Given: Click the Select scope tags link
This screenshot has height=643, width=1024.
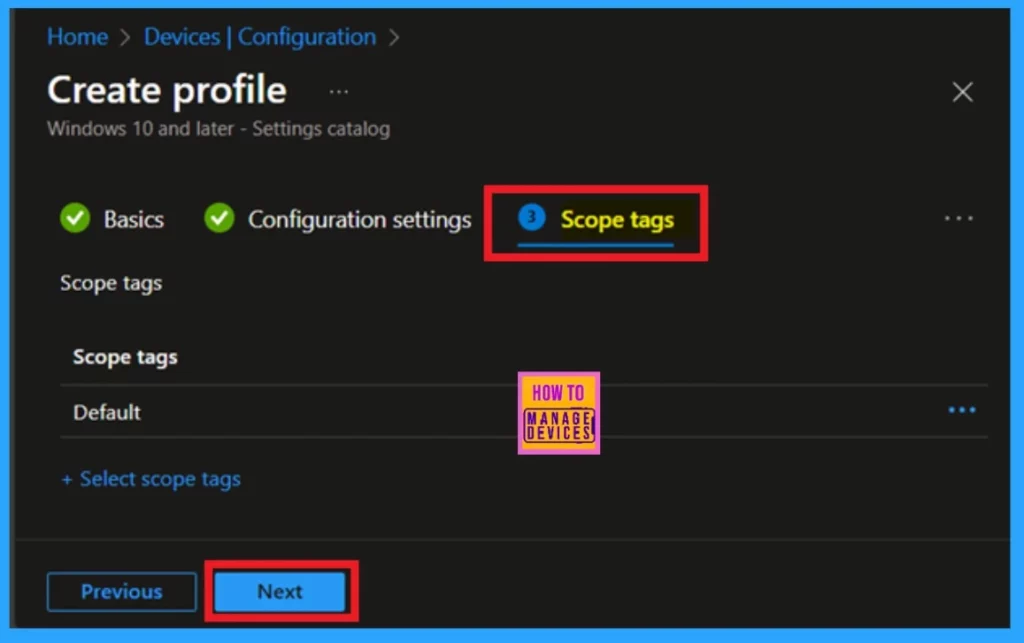Looking at the screenshot, I should pyautogui.click(x=151, y=479).
